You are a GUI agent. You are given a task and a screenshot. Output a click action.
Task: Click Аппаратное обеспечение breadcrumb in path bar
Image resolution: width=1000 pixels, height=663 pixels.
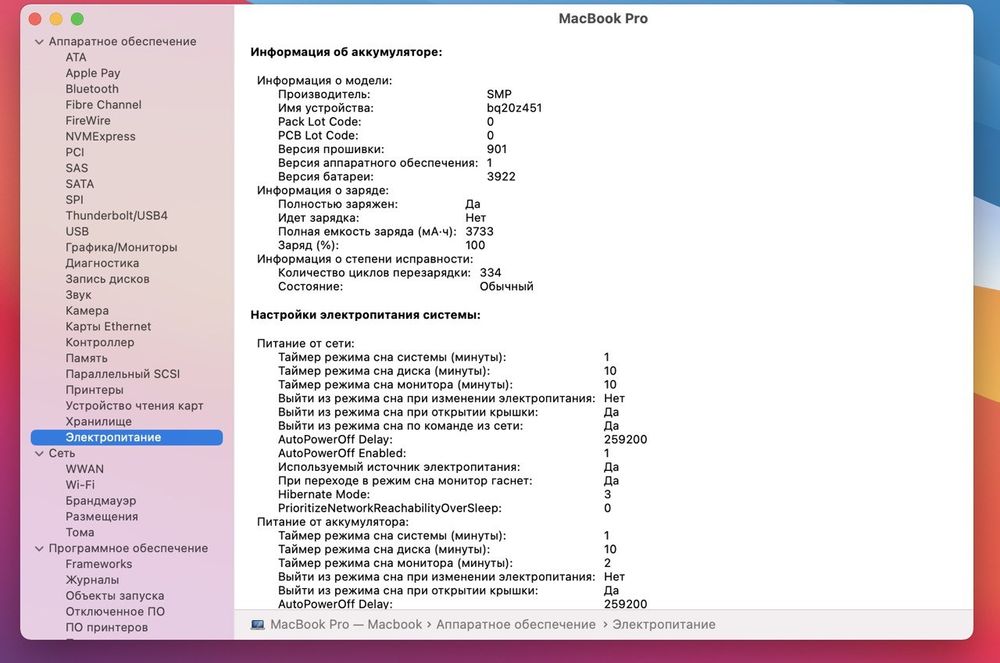pos(515,625)
